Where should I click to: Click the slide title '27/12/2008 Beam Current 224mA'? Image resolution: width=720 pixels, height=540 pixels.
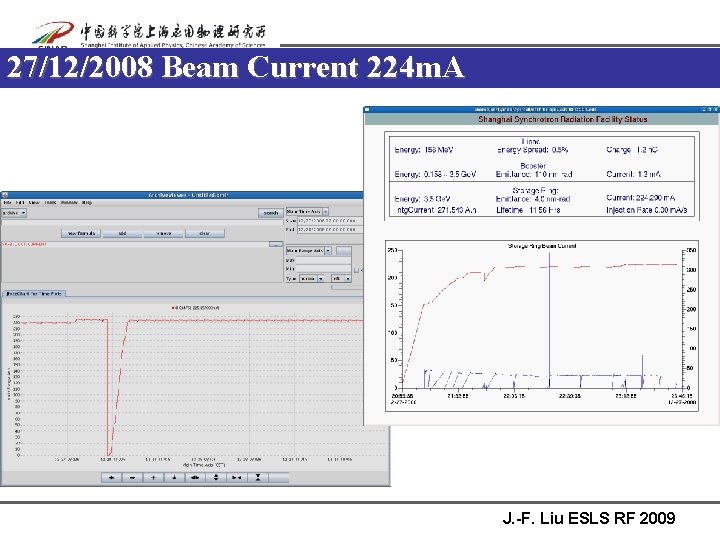(x=235, y=67)
